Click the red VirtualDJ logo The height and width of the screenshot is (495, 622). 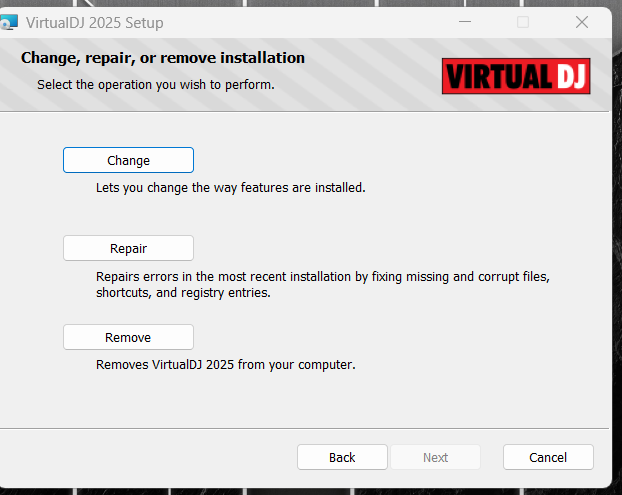516,75
